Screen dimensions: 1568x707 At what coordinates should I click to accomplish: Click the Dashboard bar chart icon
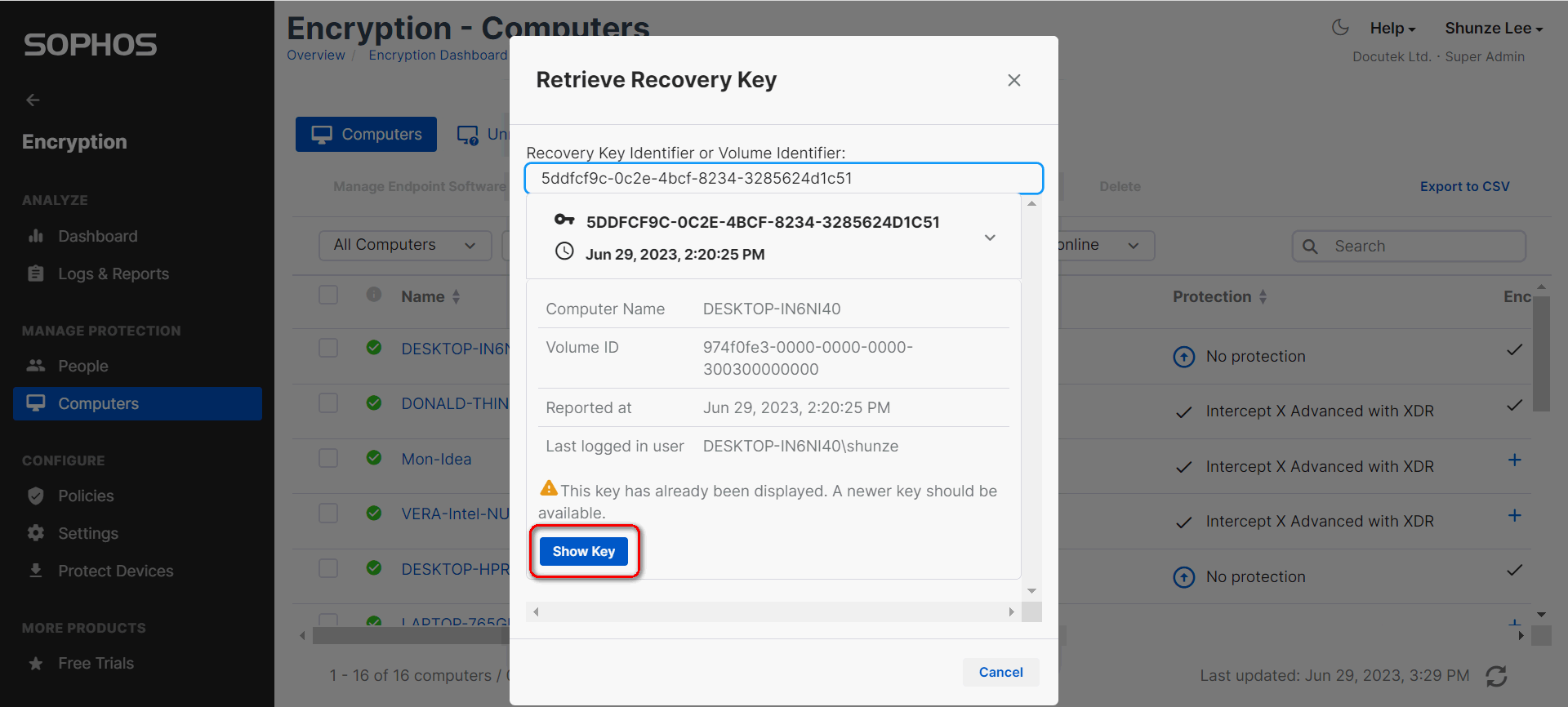pos(36,236)
